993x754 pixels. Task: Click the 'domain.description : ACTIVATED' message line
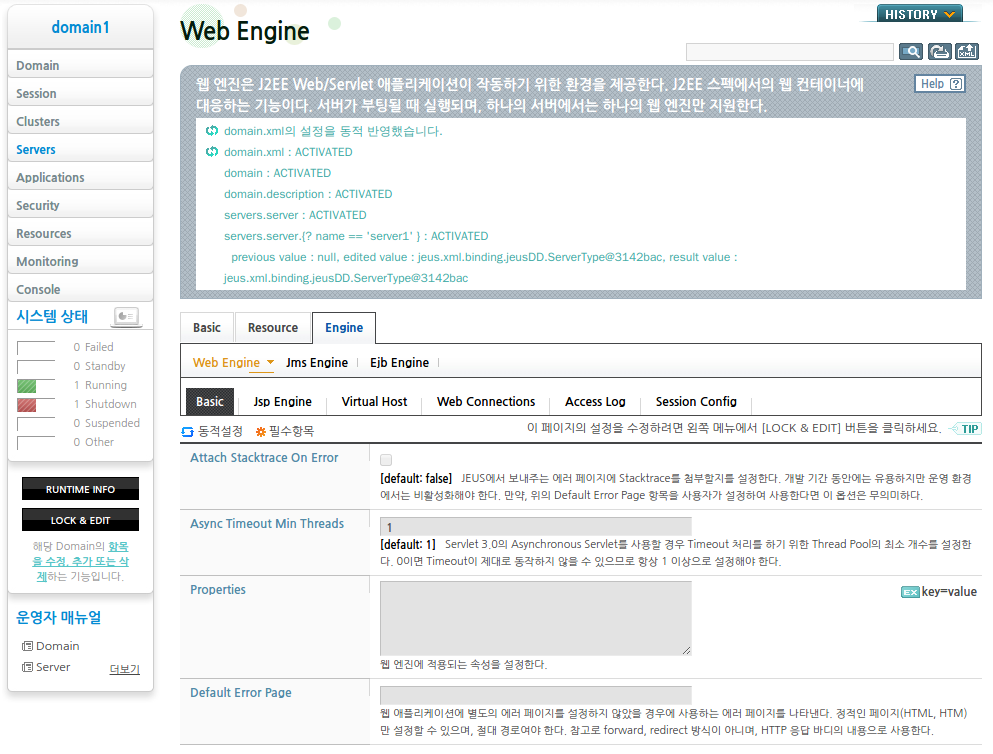tap(308, 194)
